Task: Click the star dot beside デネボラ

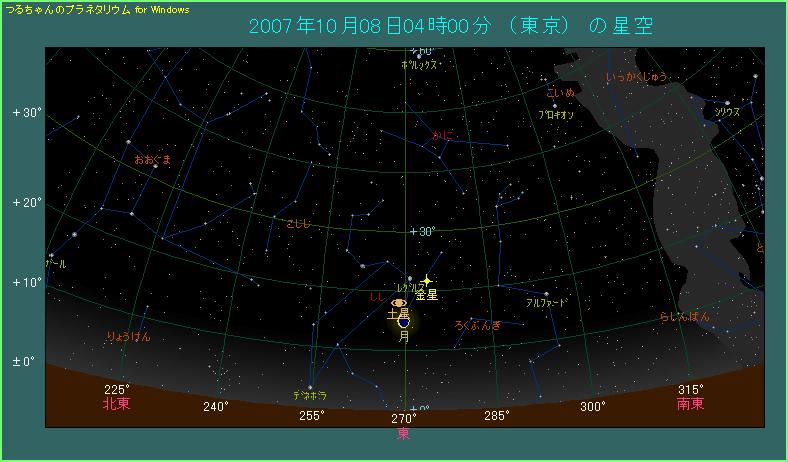Action: (311, 387)
